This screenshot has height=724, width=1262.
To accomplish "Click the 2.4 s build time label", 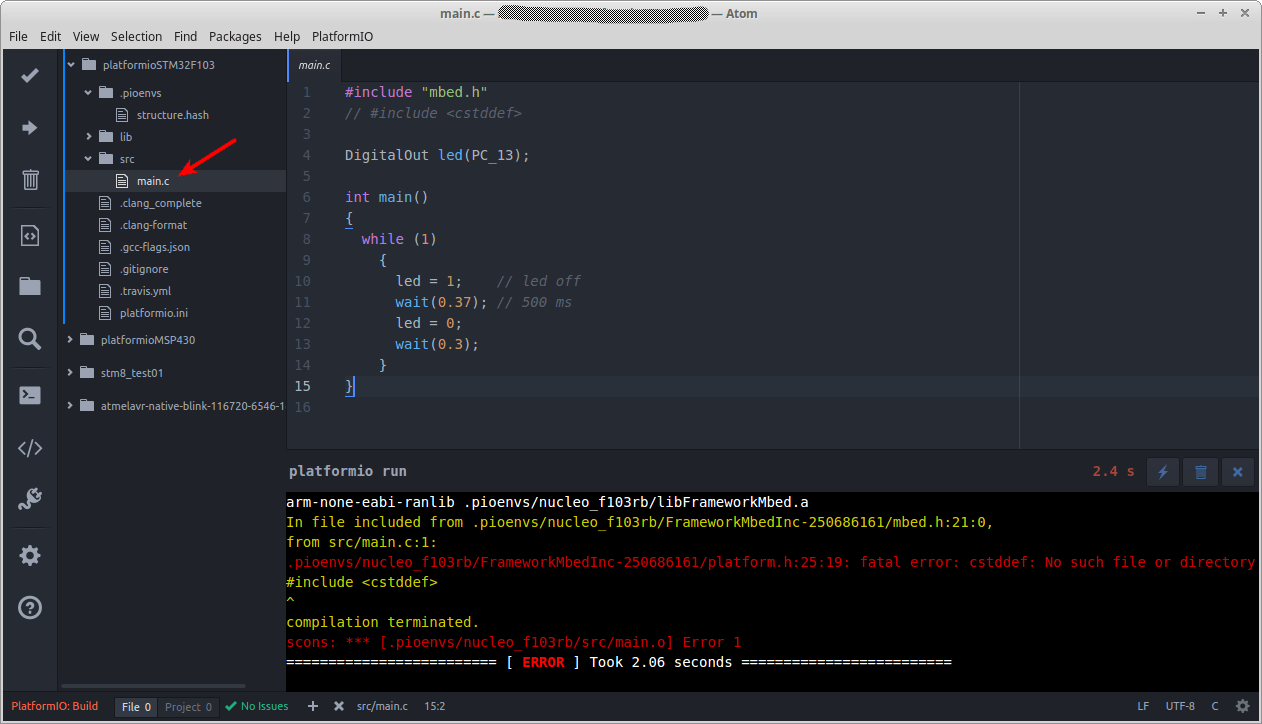I will 1113,471.
